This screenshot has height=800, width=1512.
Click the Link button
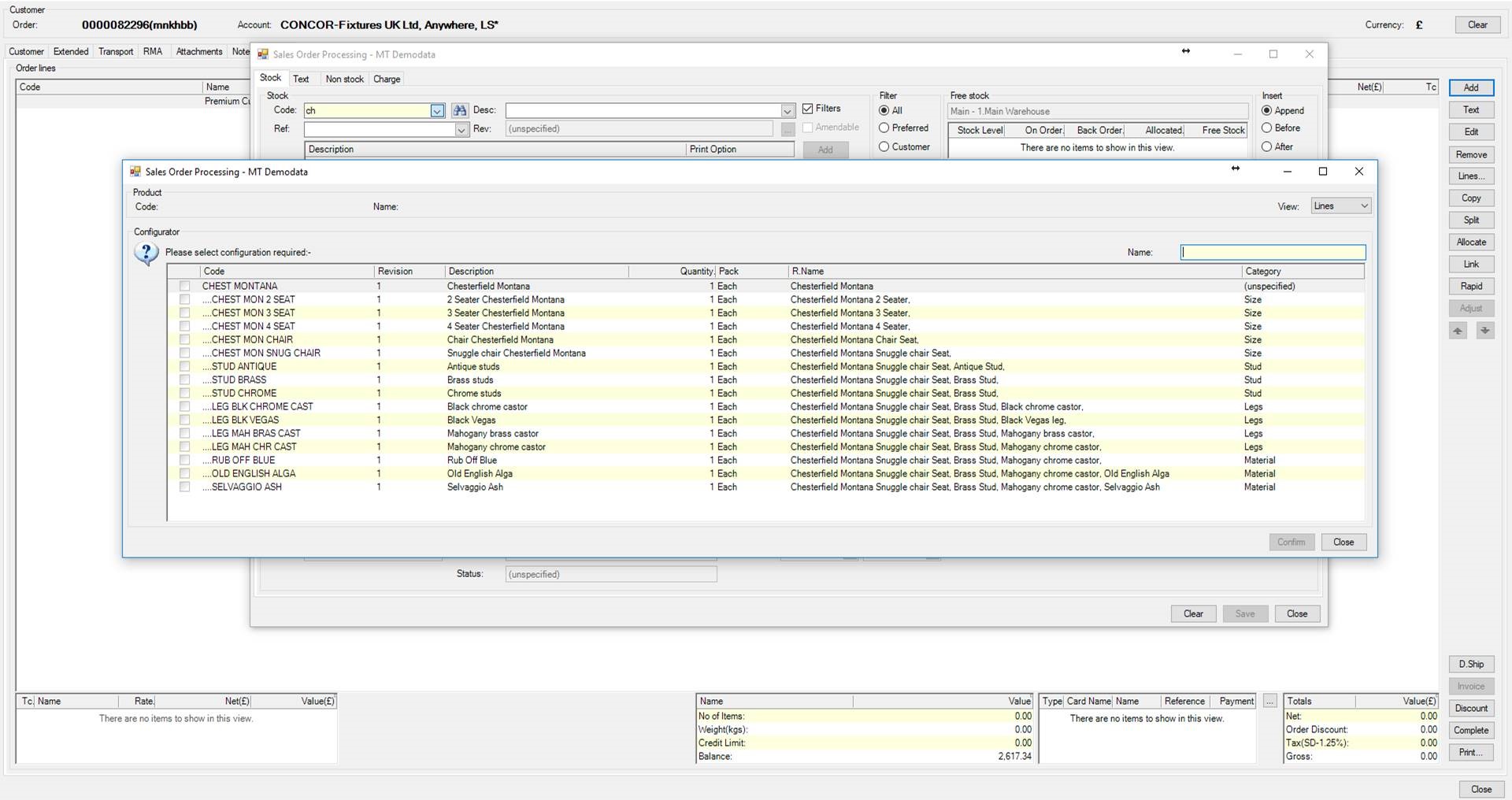1471,264
